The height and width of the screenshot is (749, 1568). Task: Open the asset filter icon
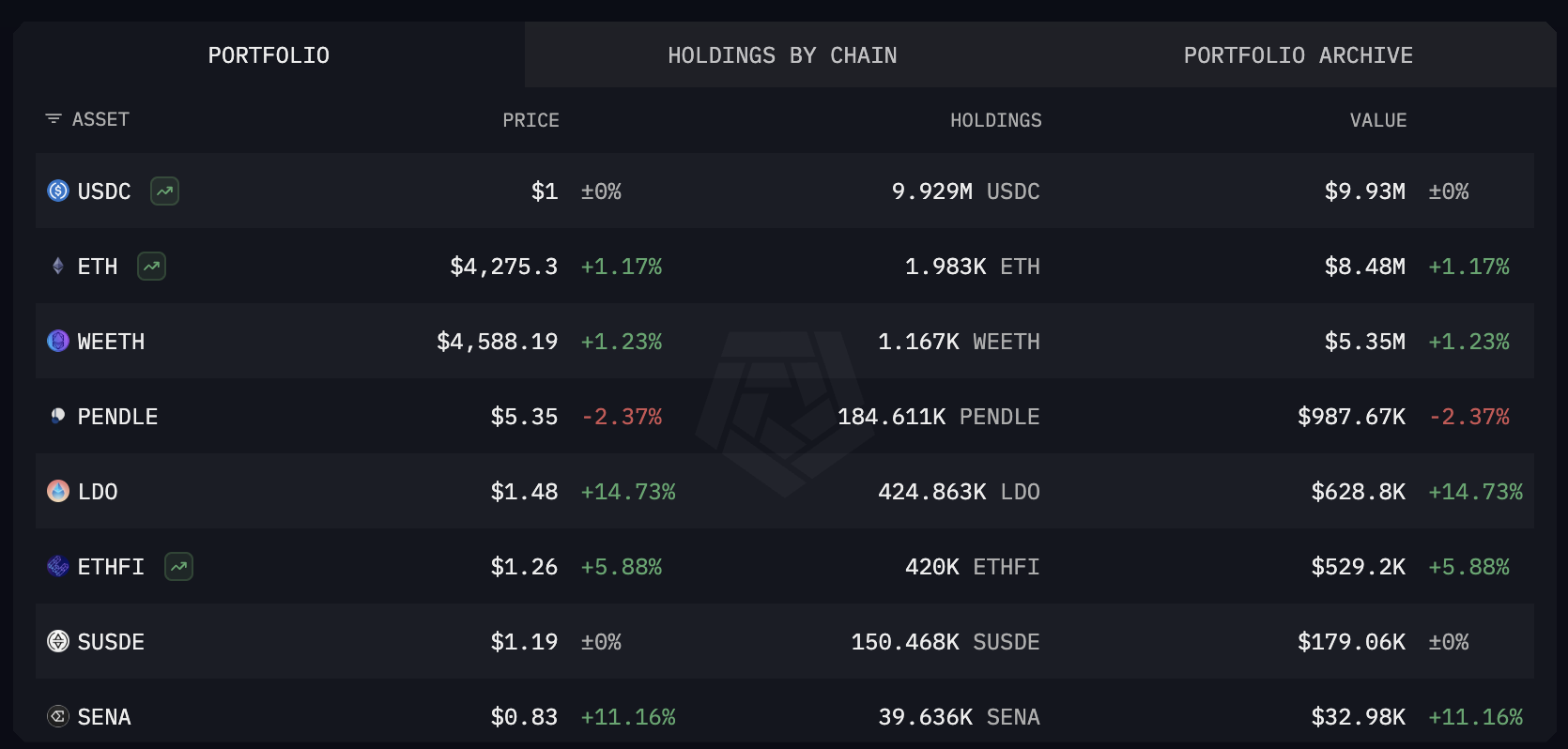[x=54, y=119]
